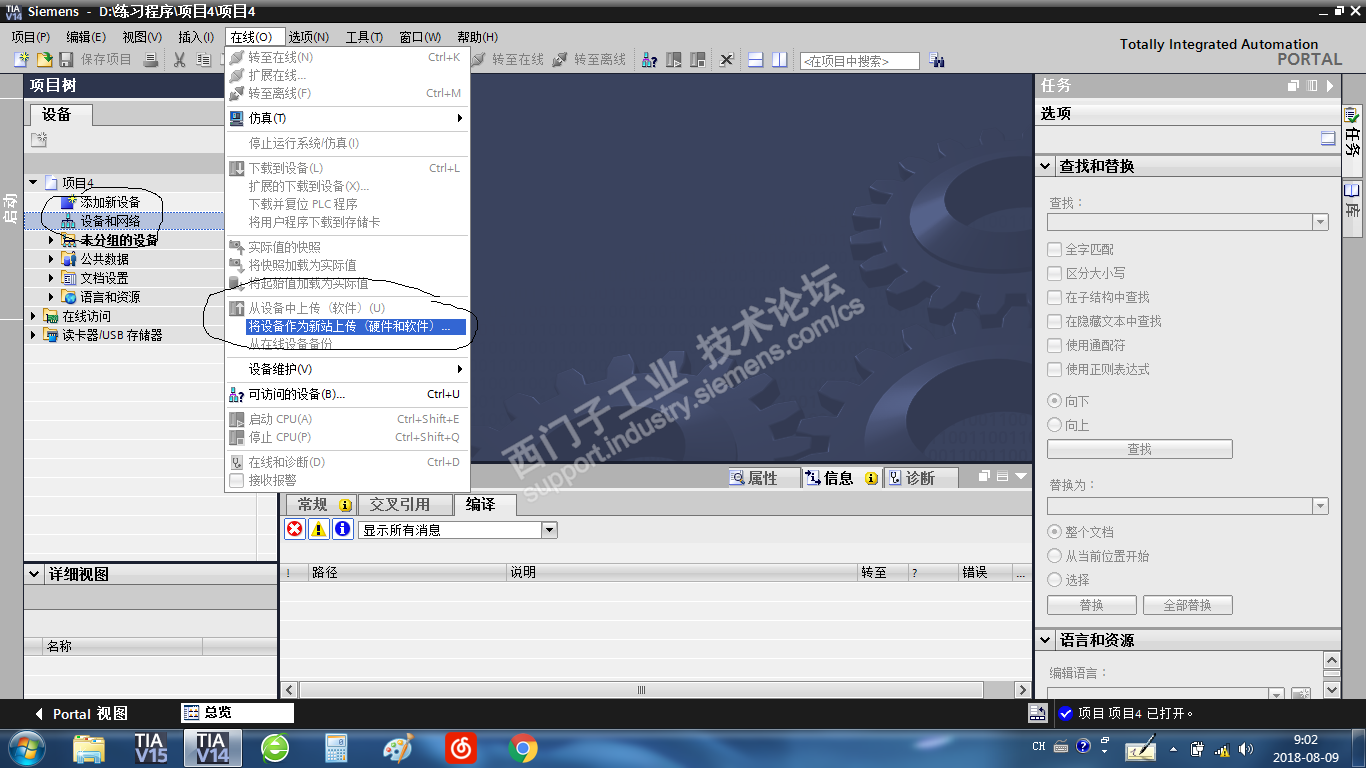
Task: Enable the 区分大小写 checkbox
Action: click(x=1054, y=273)
